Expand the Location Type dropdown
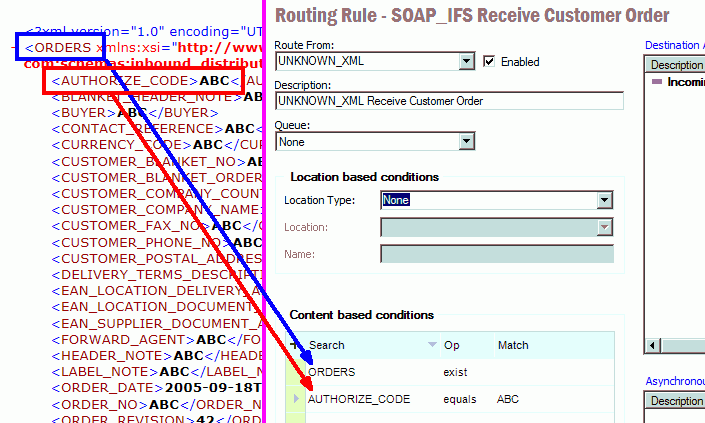The image size is (705, 423). 604,200
